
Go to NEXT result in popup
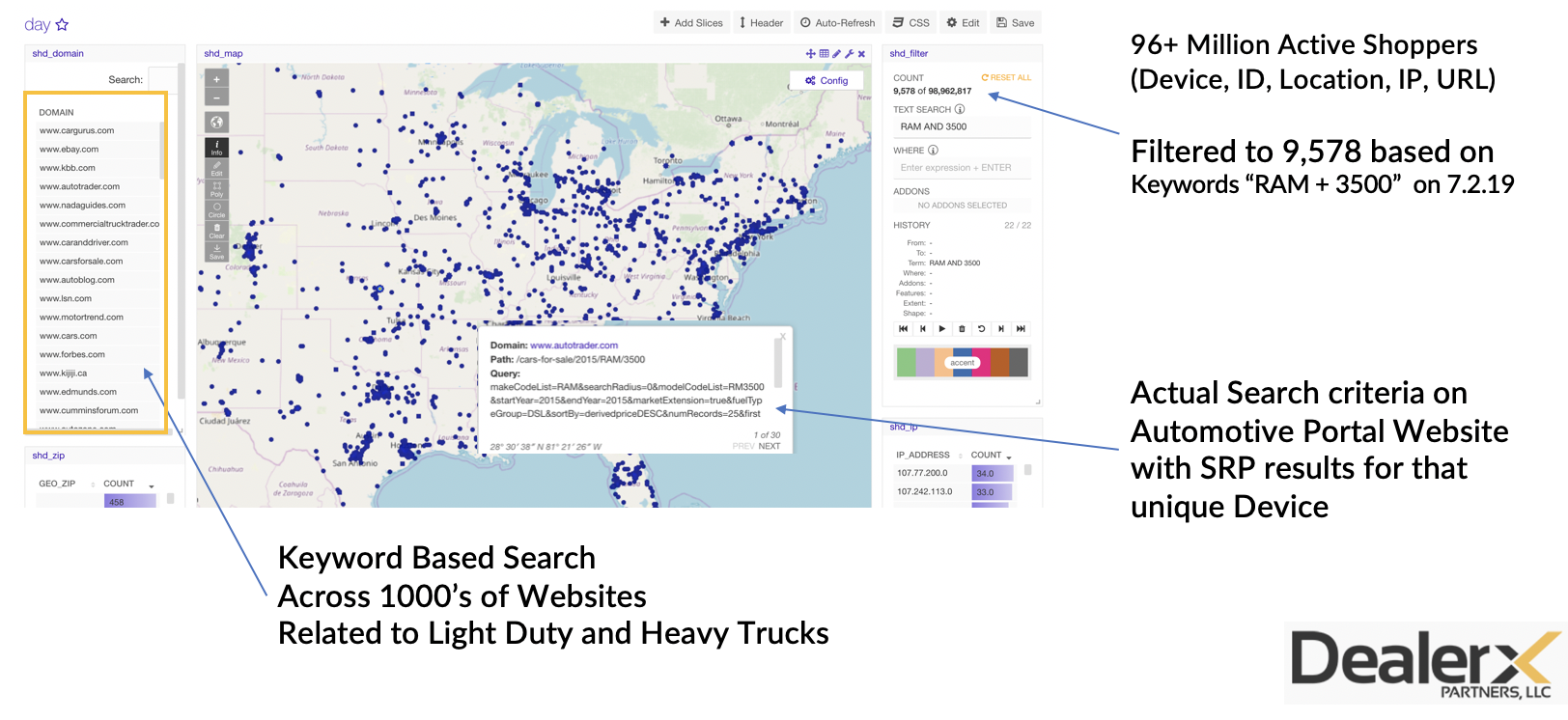[x=770, y=447]
